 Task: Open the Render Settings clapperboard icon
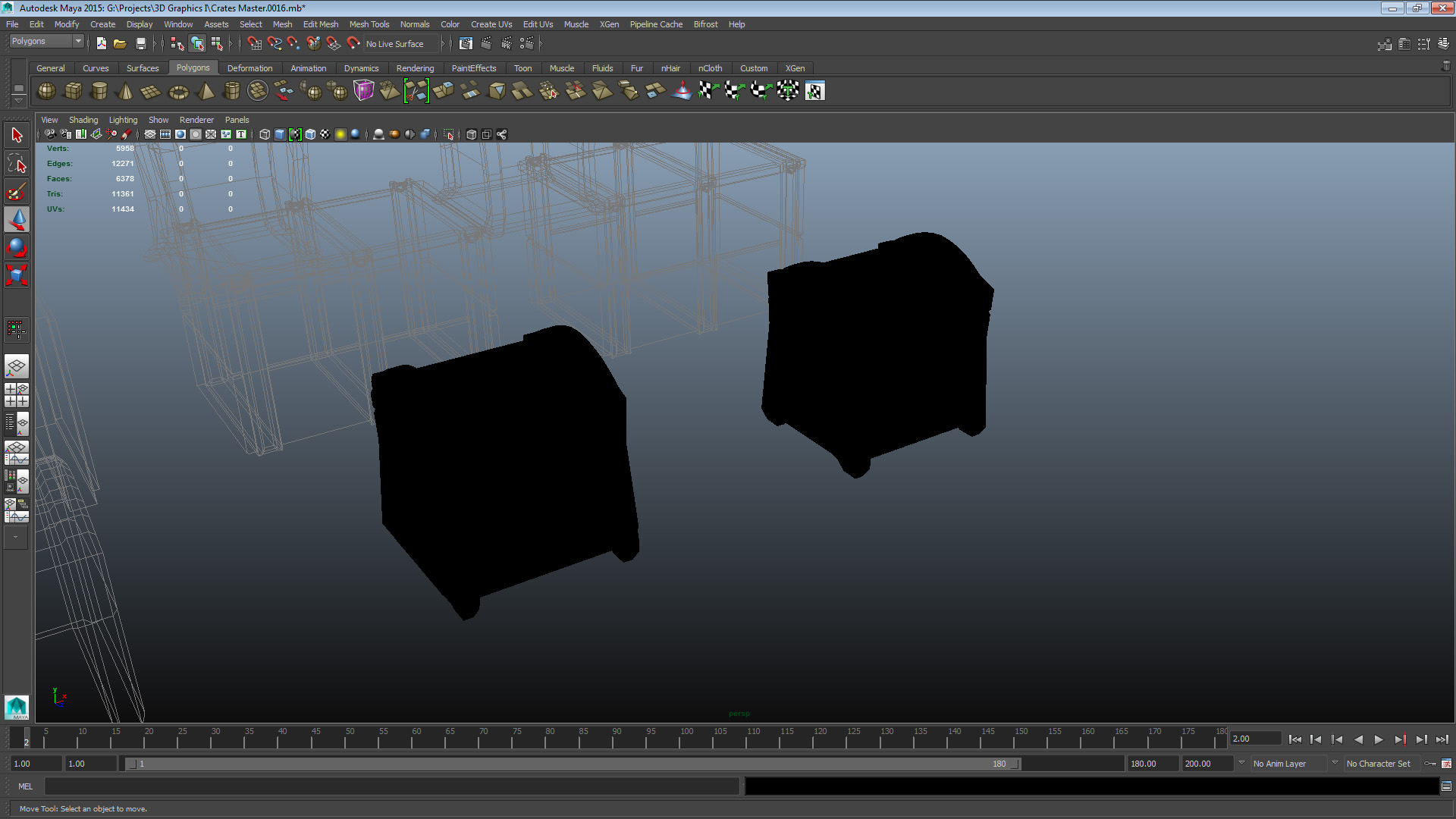(x=526, y=44)
